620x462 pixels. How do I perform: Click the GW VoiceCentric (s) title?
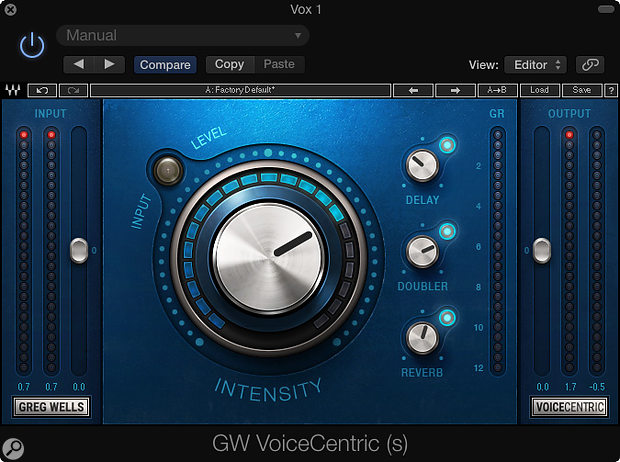310,443
